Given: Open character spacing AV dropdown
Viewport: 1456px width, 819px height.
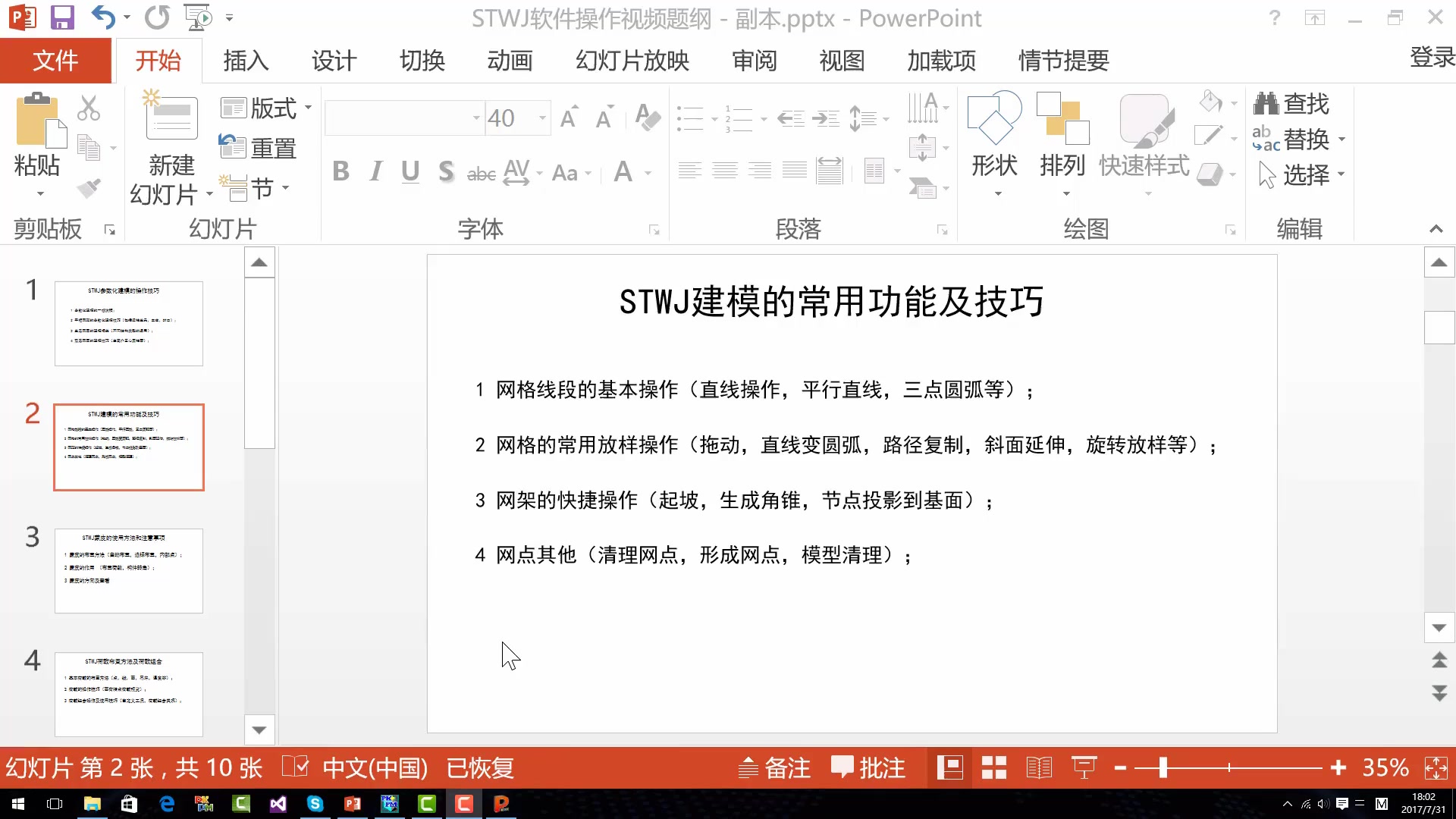Looking at the screenshot, I should point(522,172).
